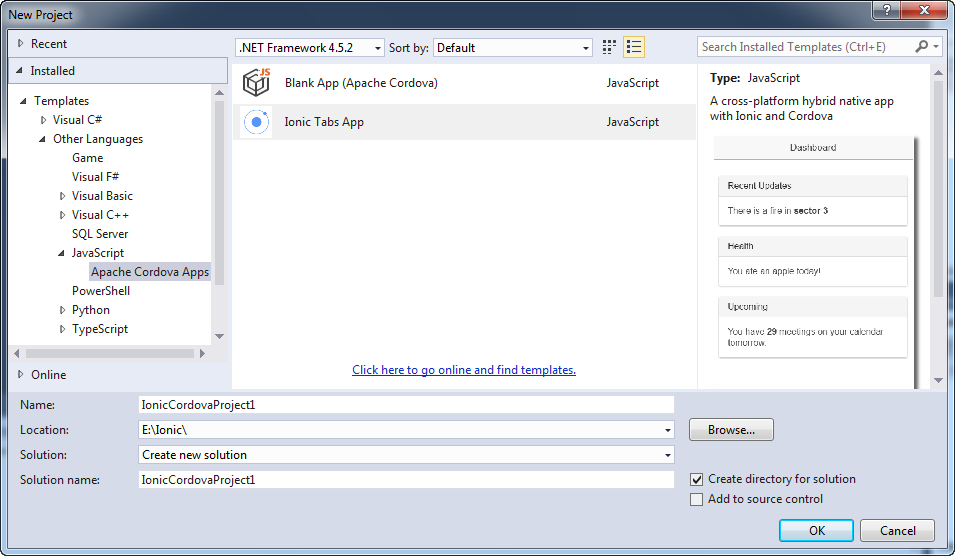Select Blank App (Apache Cordova) row text

pos(361,83)
